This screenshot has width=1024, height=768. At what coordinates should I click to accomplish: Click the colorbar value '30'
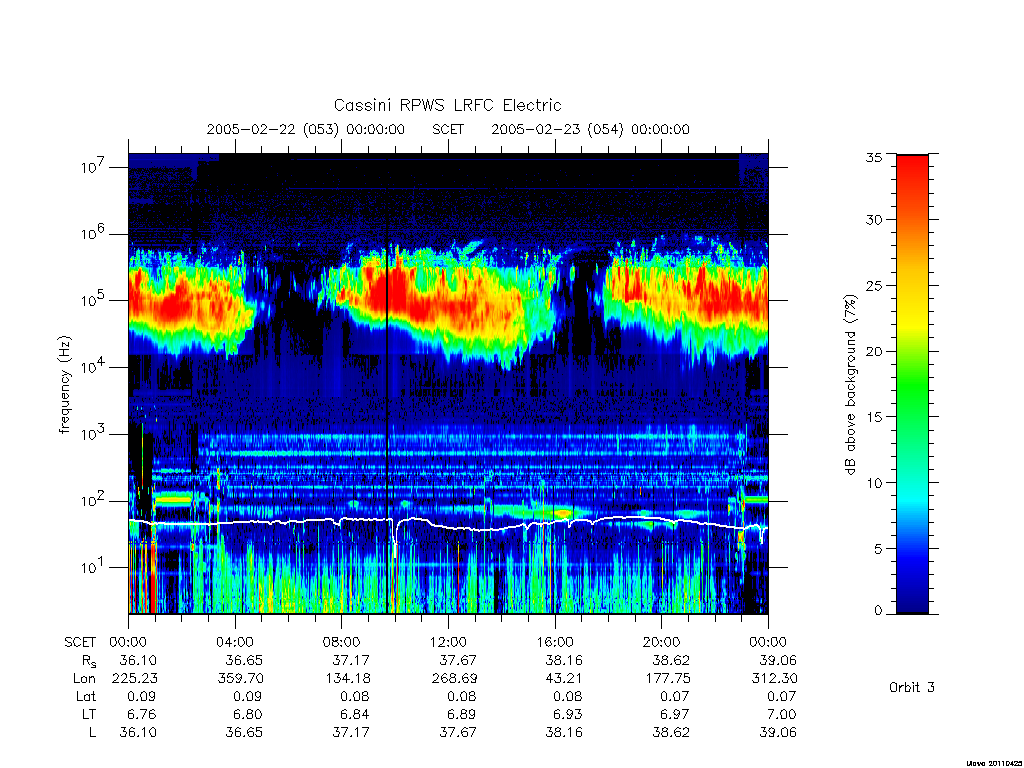click(874, 219)
